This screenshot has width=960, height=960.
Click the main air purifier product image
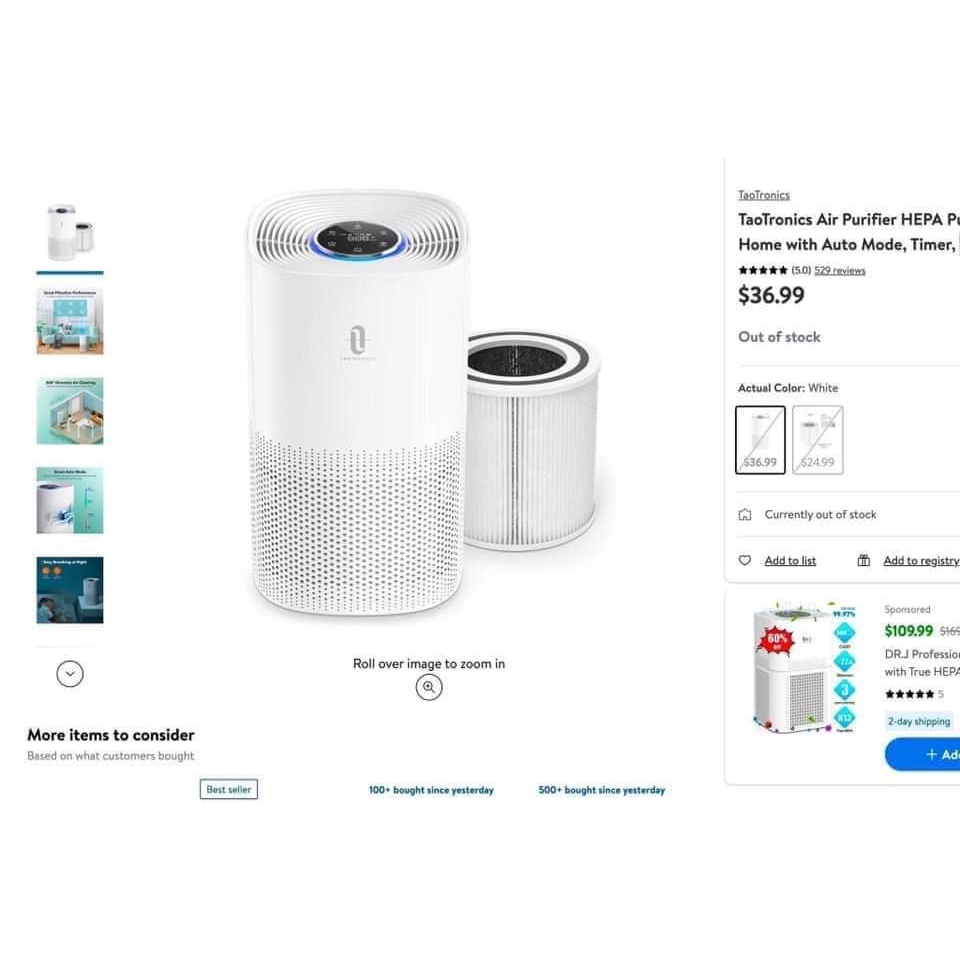[x=422, y=402]
